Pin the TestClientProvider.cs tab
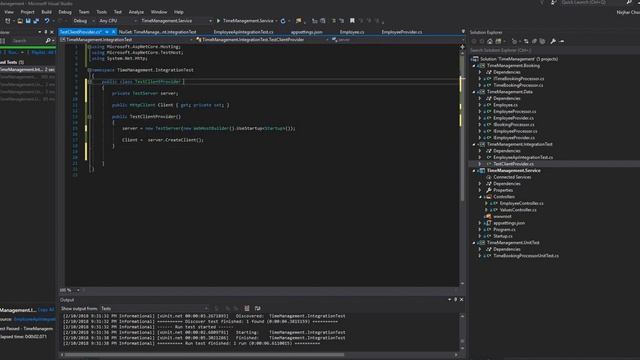 pos(107,32)
